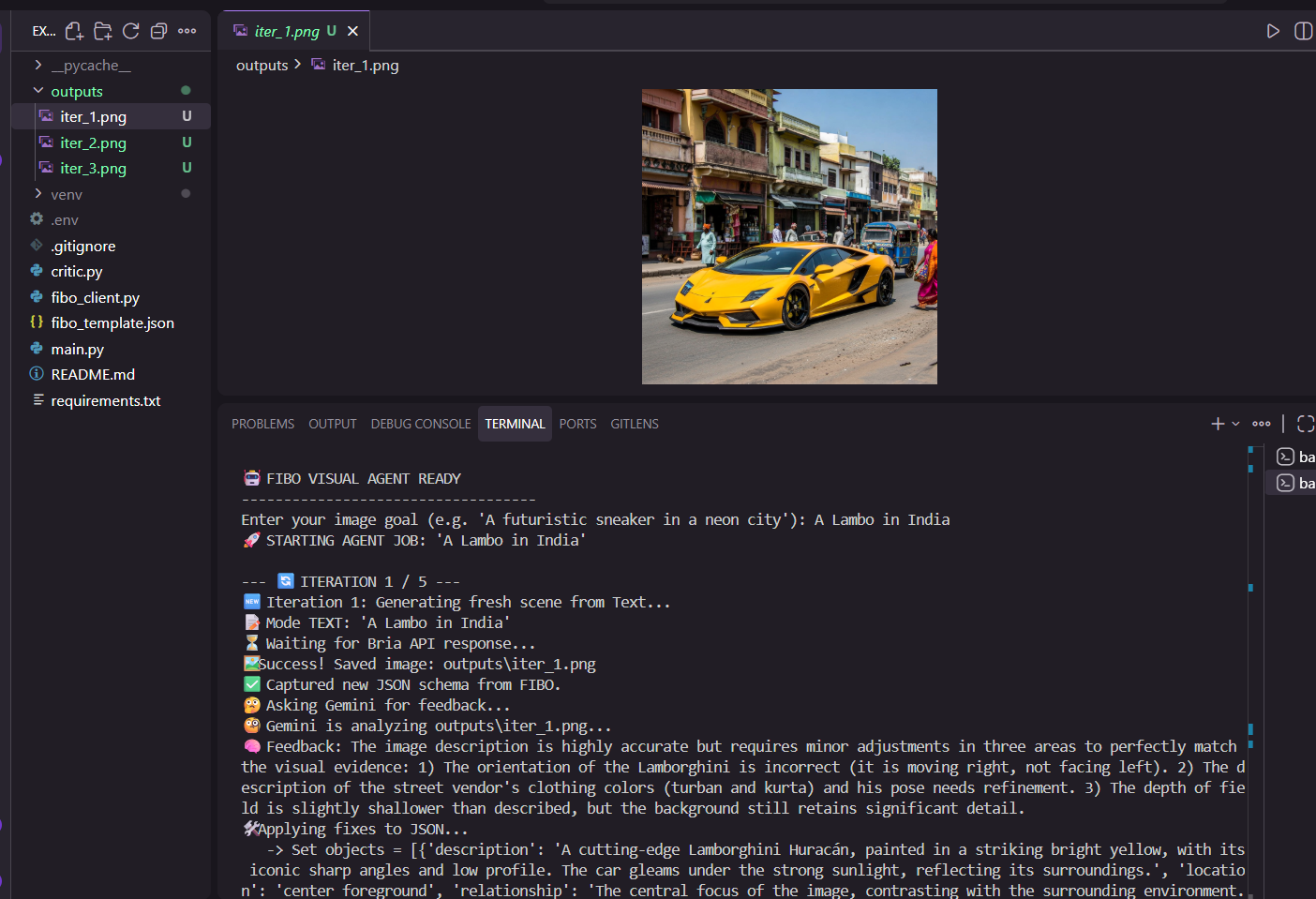Screen dimensions: 1316x899
Task: Switch to the OUTPUT panel tab
Action: click(x=333, y=424)
